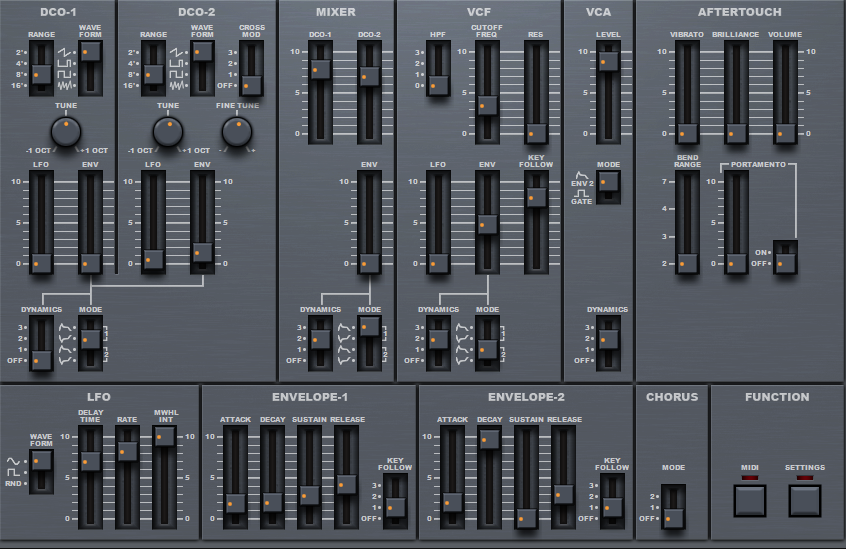The image size is (846, 549).
Task: Click the DCO-1 ENV modulation slider handle
Action: click(x=91, y=264)
